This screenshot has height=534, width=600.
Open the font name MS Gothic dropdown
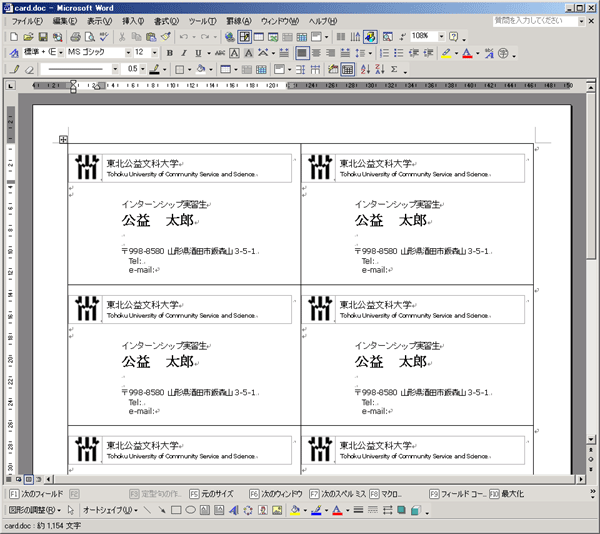pyautogui.click(x=129, y=53)
